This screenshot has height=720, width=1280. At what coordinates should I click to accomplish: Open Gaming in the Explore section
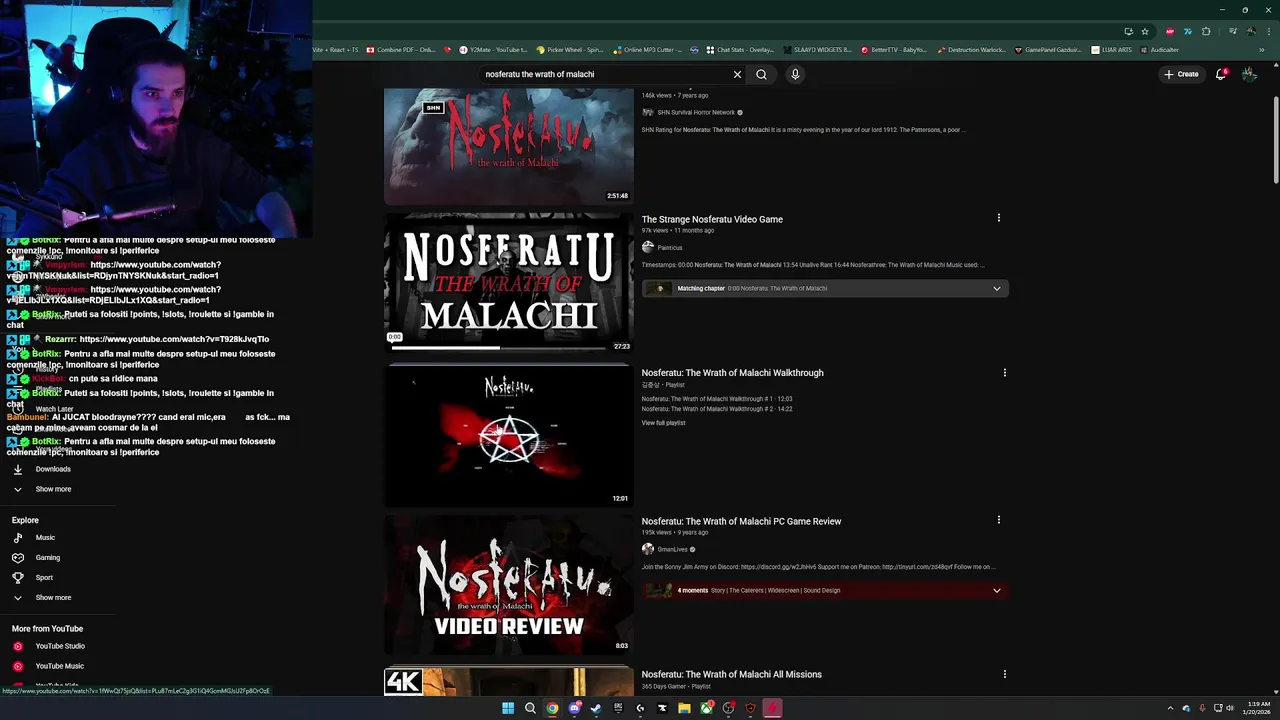tap(47, 558)
